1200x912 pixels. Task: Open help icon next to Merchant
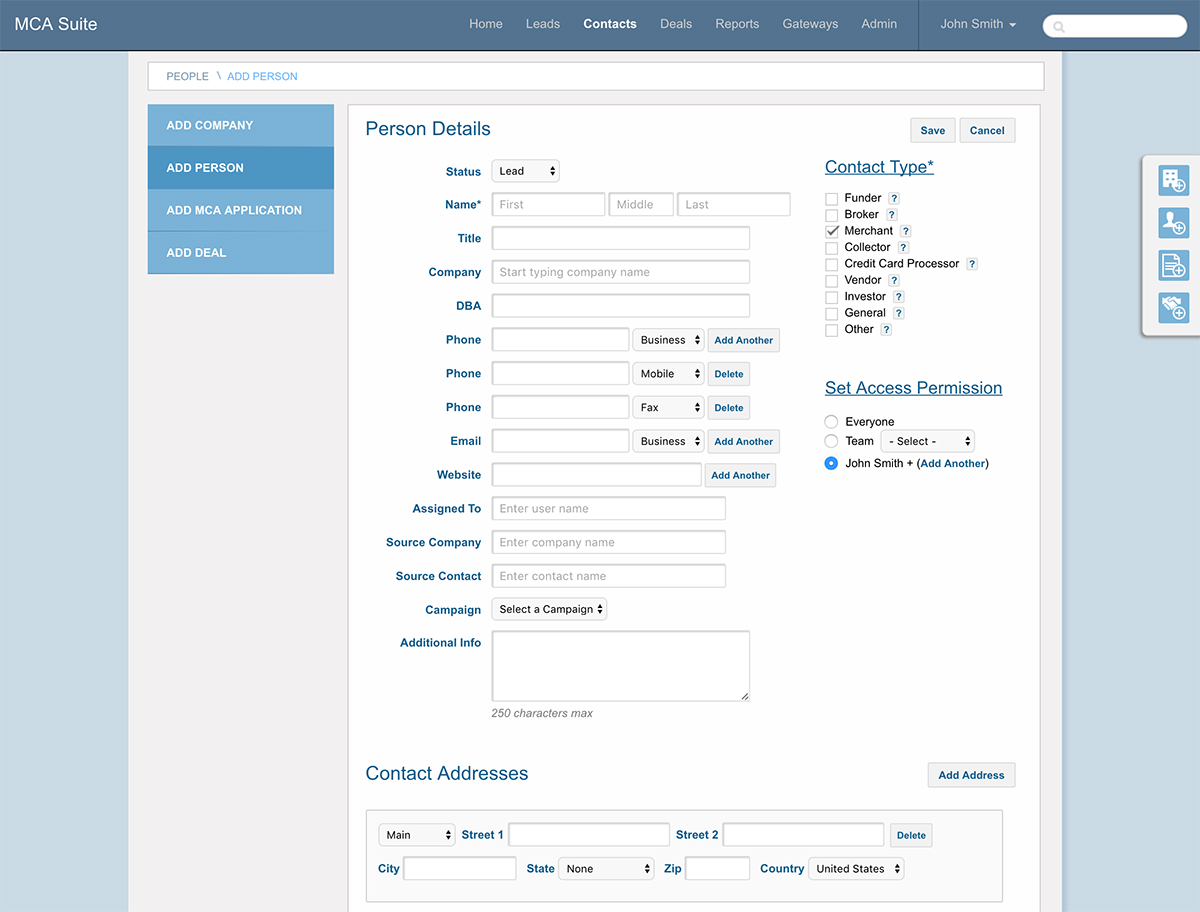click(x=905, y=231)
